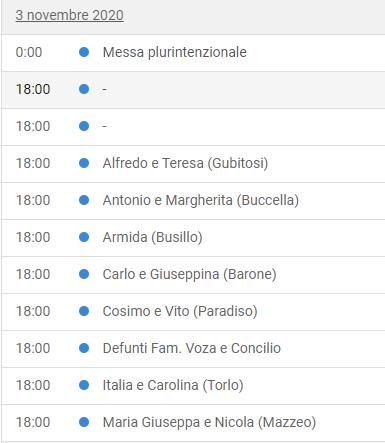Click blue dot beside Cosimo e Vito

(84, 311)
